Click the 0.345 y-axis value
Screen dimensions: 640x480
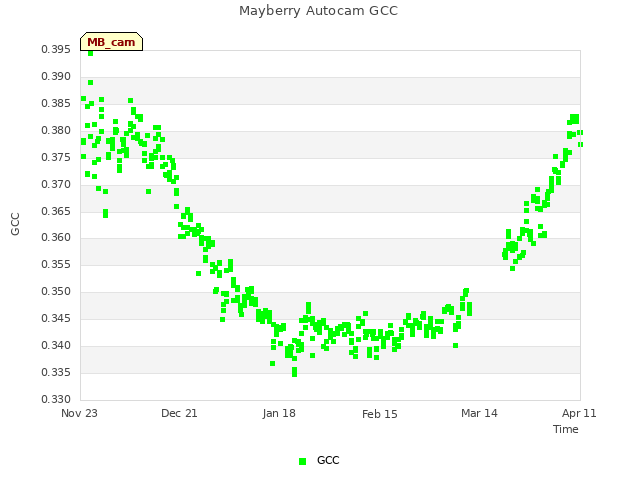[x=56, y=318]
